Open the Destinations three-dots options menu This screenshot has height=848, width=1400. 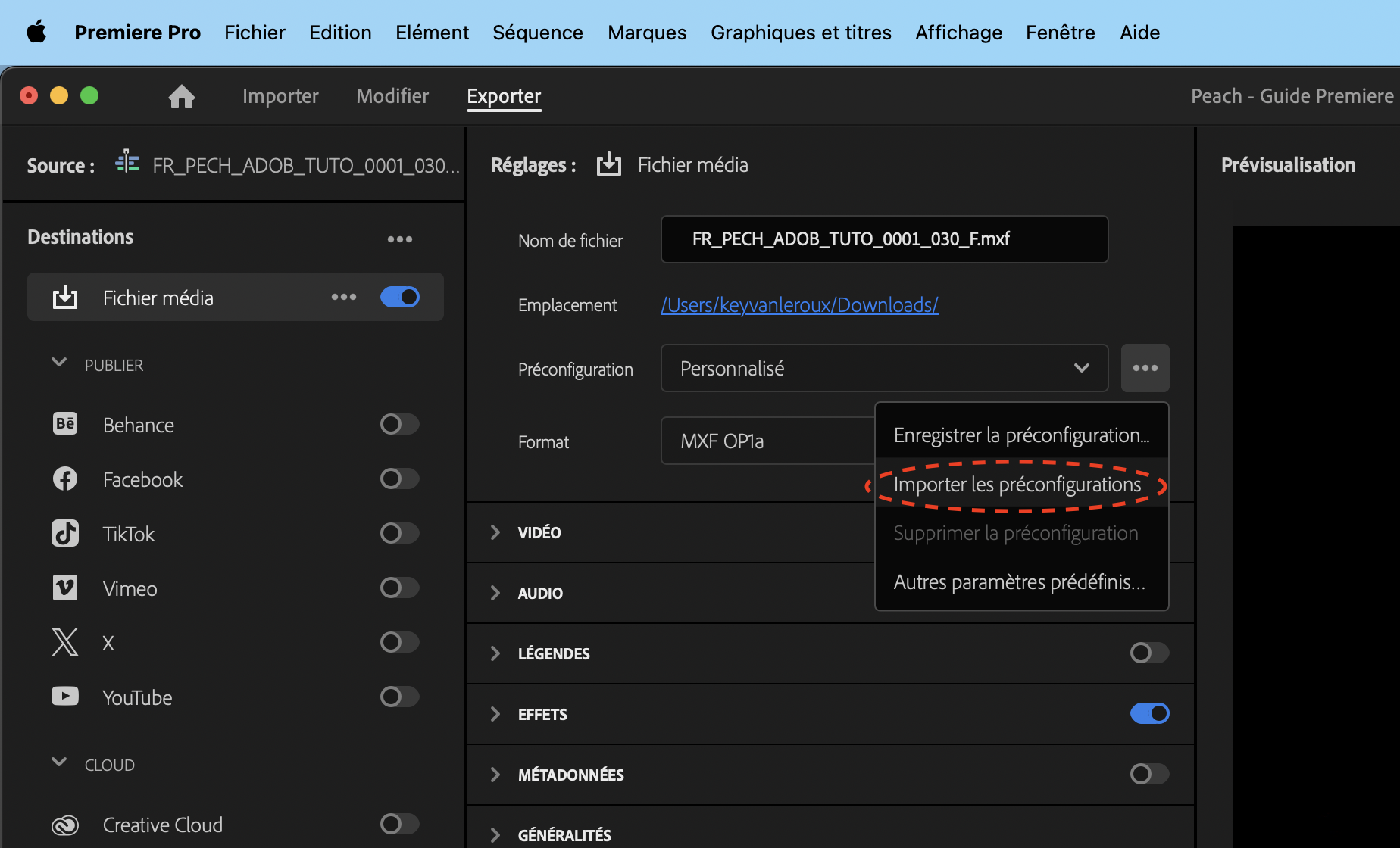click(399, 239)
